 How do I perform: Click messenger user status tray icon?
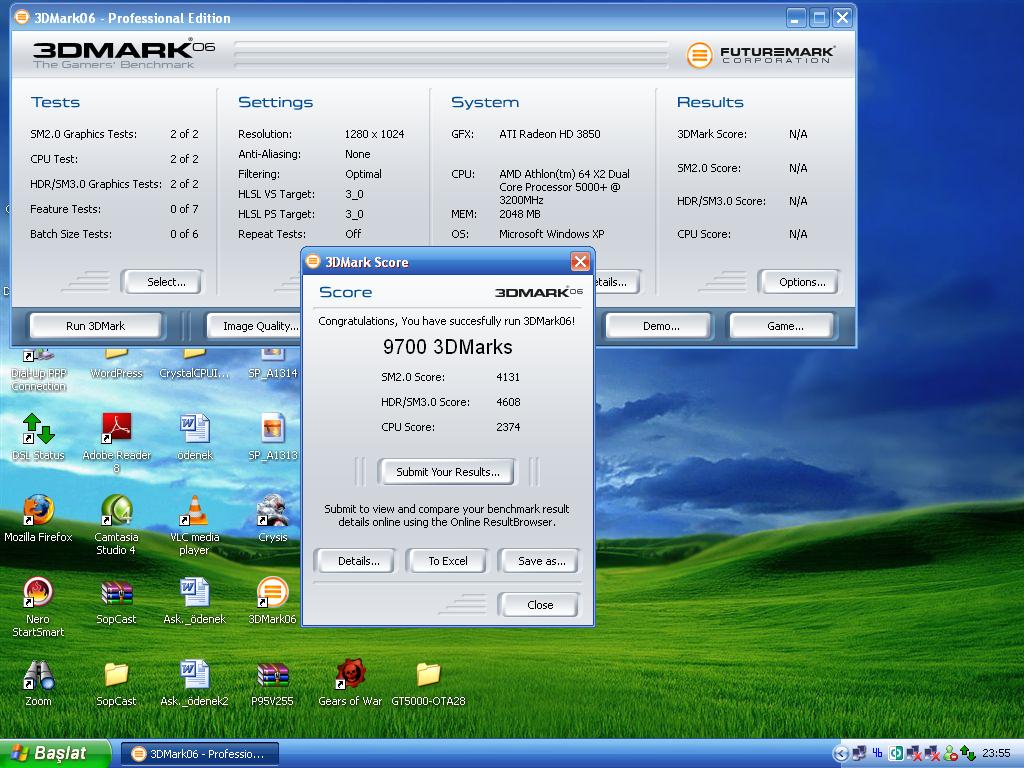coord(950,753)
